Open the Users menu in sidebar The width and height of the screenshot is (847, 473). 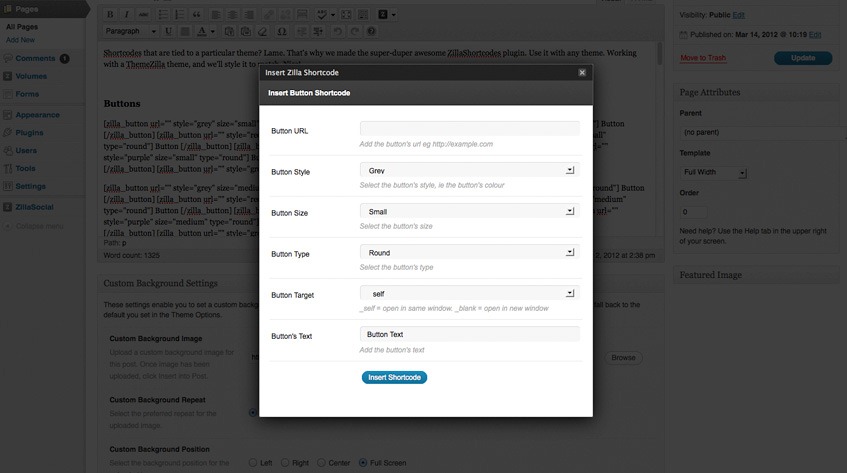click(x=26, y=150)
